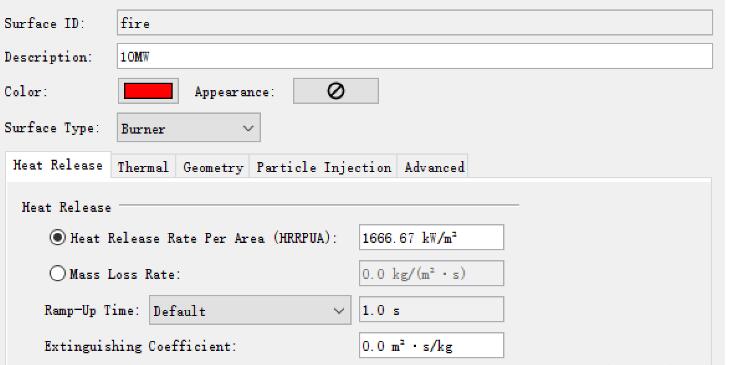Click the disabled Mass Loss Rate value field
The image size is (737, 365).
click(431, 273)
